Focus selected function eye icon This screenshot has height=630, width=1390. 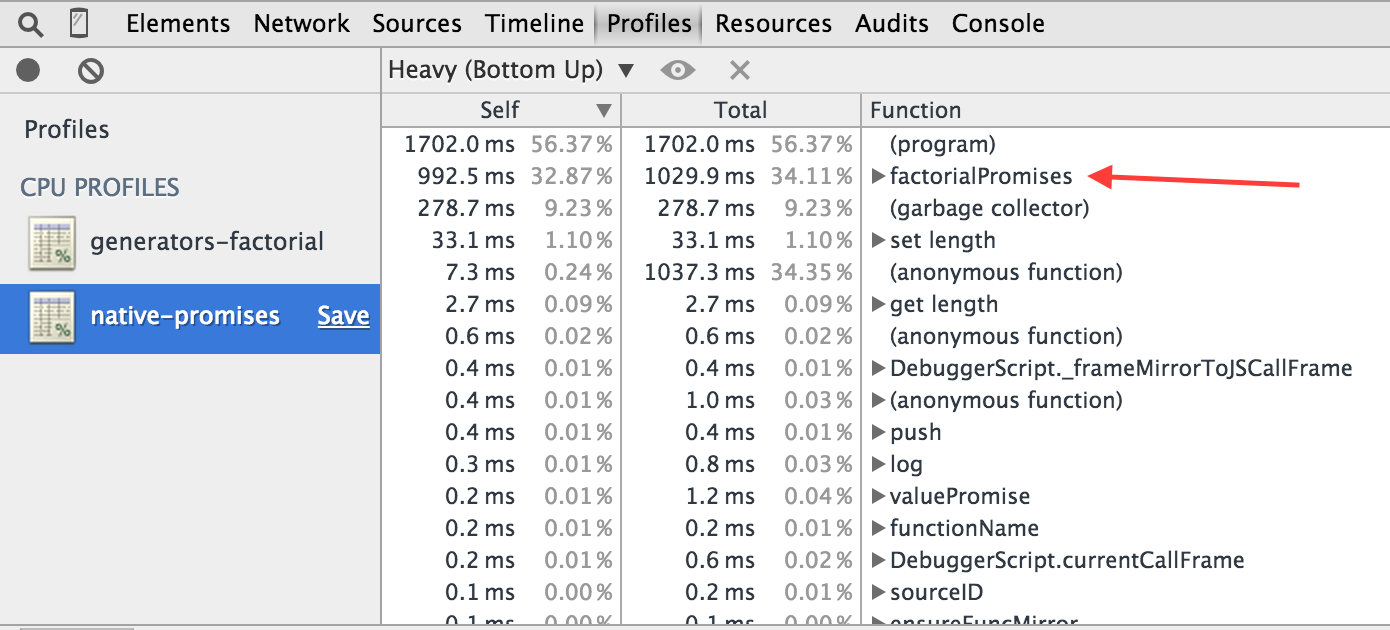click(678, 70)
